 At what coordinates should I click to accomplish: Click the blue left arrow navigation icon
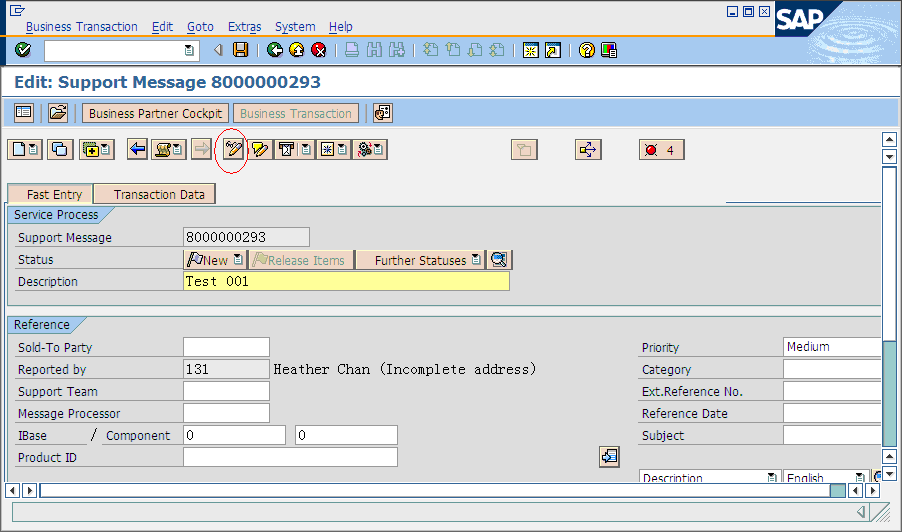click(137, 150)
